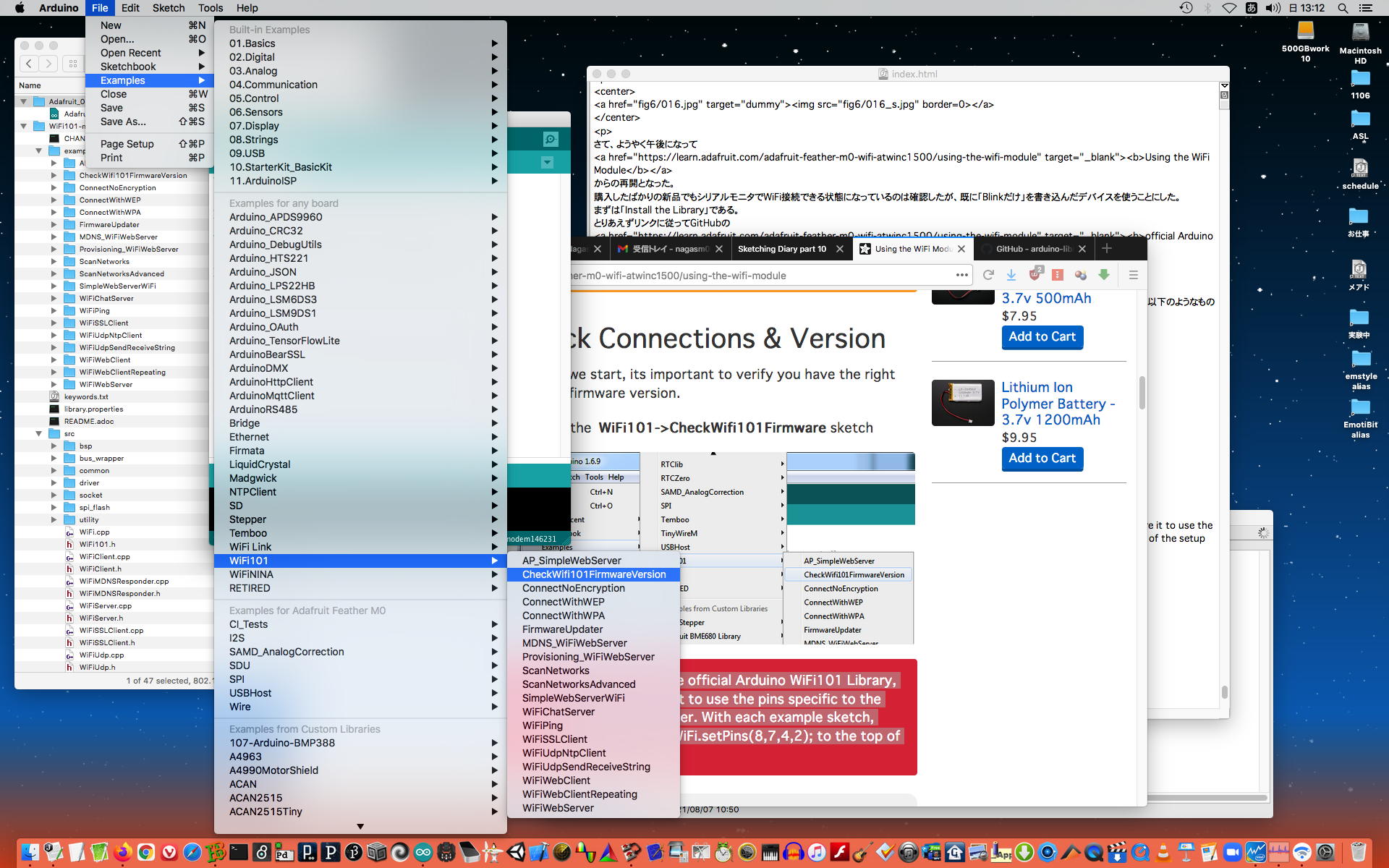Open the Arduino Serial Monitor icon
The height and width of the screenshot is (868, 1389).
tap(551, 139)
